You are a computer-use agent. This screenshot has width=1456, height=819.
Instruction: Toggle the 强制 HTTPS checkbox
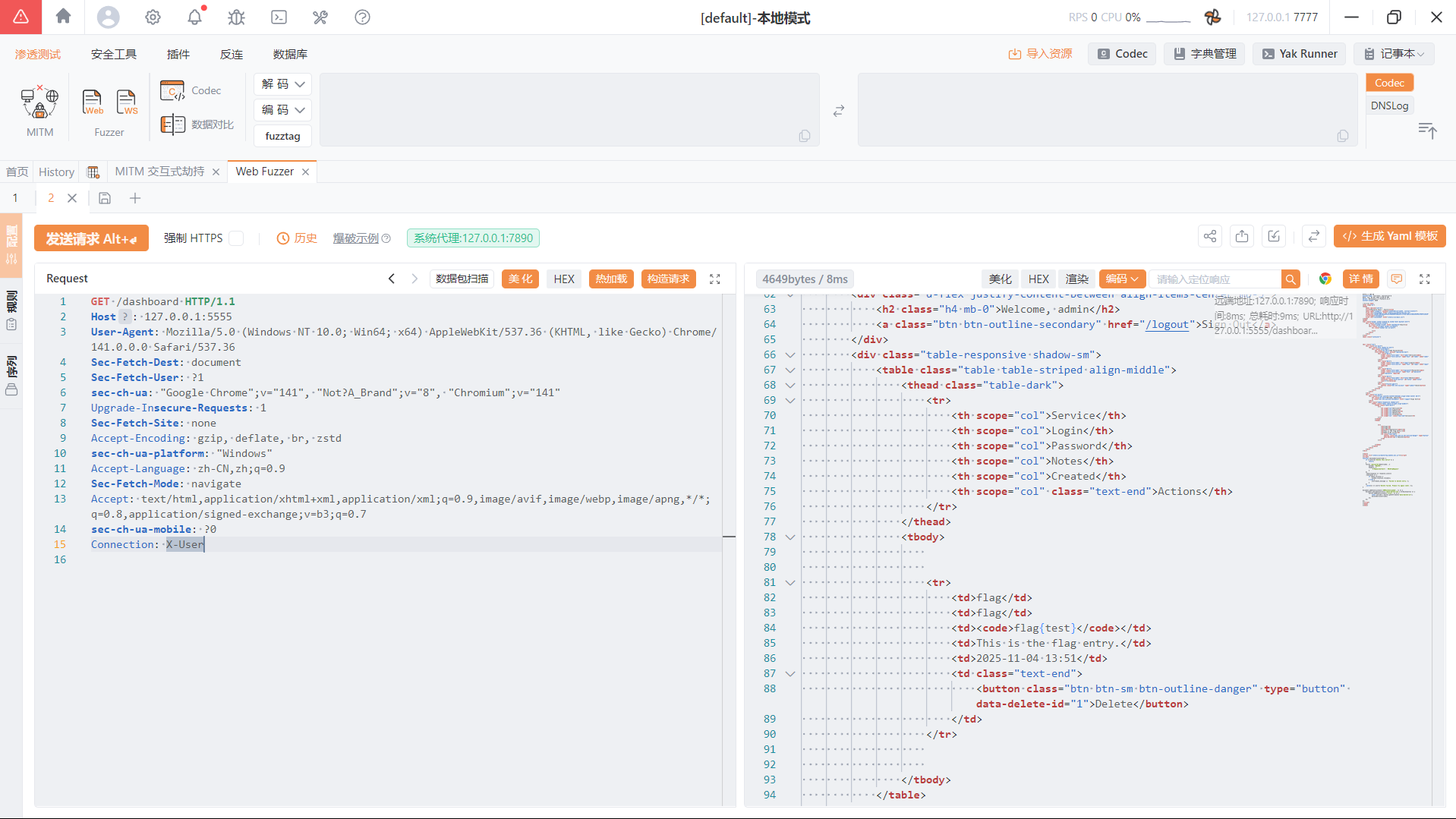pos(237,238)
